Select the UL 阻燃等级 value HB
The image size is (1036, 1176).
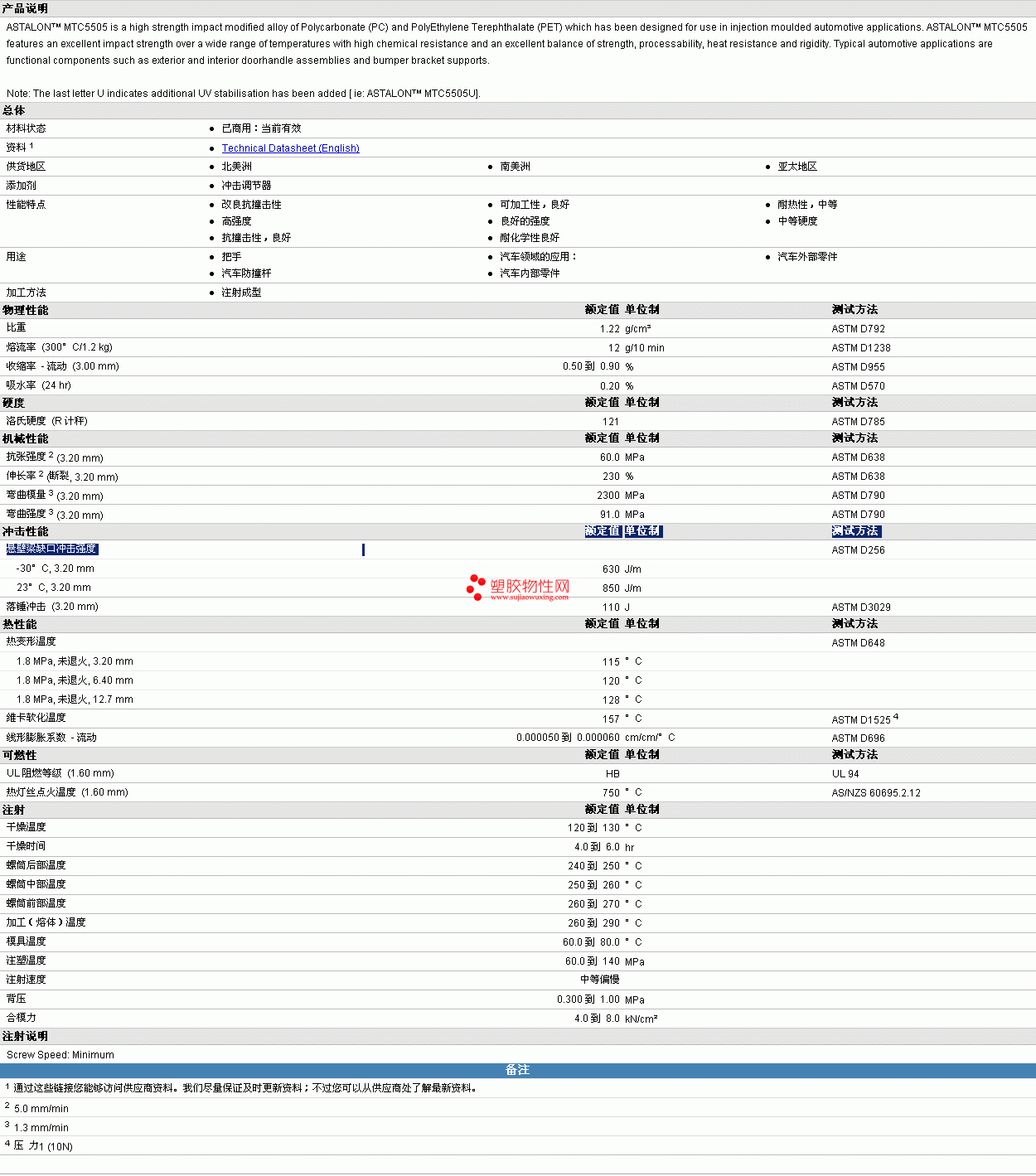(612, 774)
